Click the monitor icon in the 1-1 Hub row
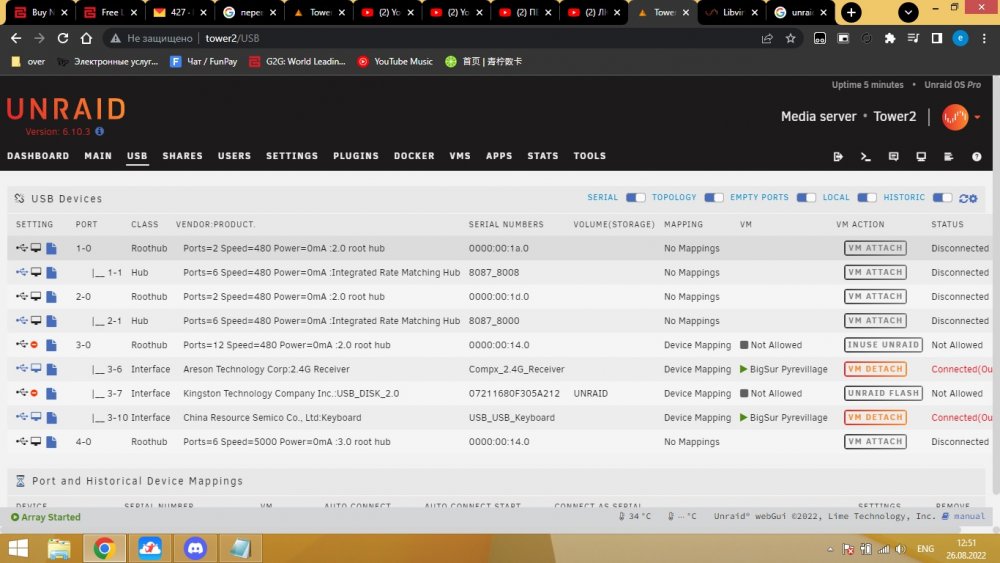The width and height of the screenshot is (1000, 563). pyautogui.click(x=36, y=272)
